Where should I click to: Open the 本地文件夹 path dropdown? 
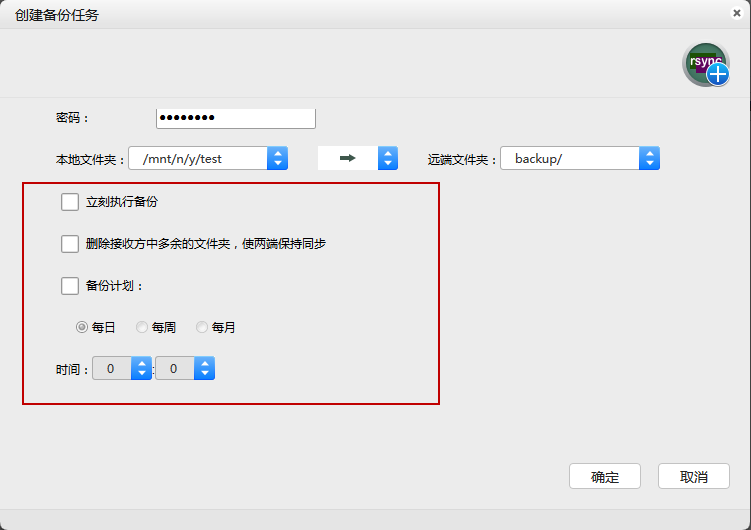pyautogui.click(x=278, y=158)
